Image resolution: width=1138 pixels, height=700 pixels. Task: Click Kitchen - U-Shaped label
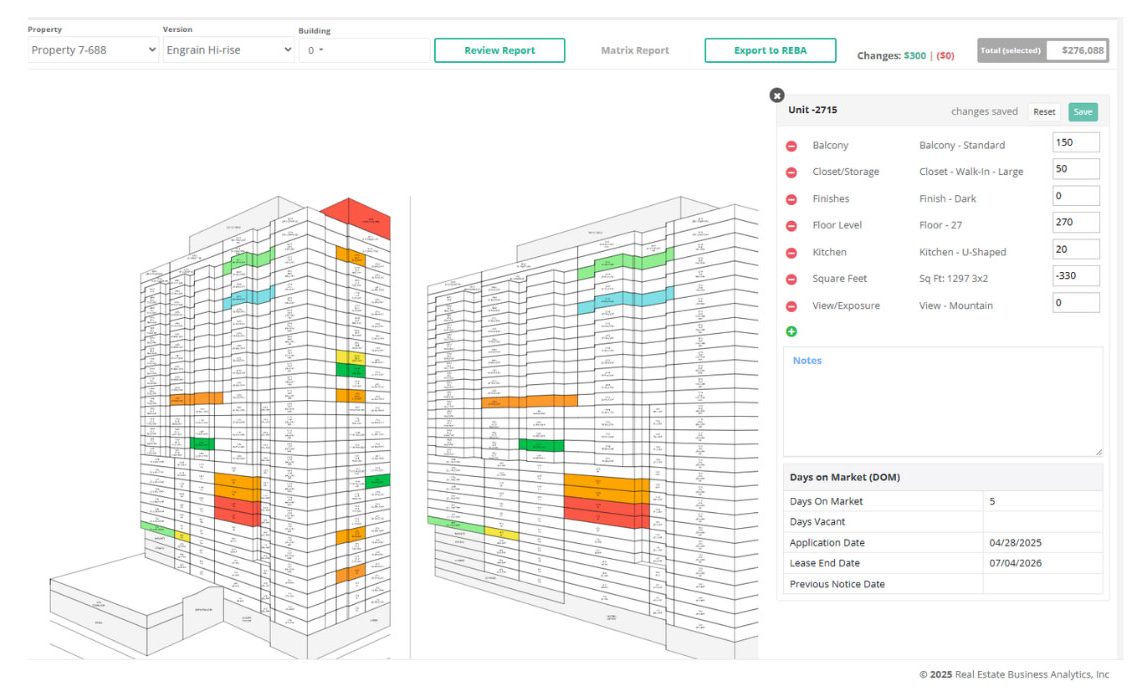pyautogui.click(x=962, y=252)
